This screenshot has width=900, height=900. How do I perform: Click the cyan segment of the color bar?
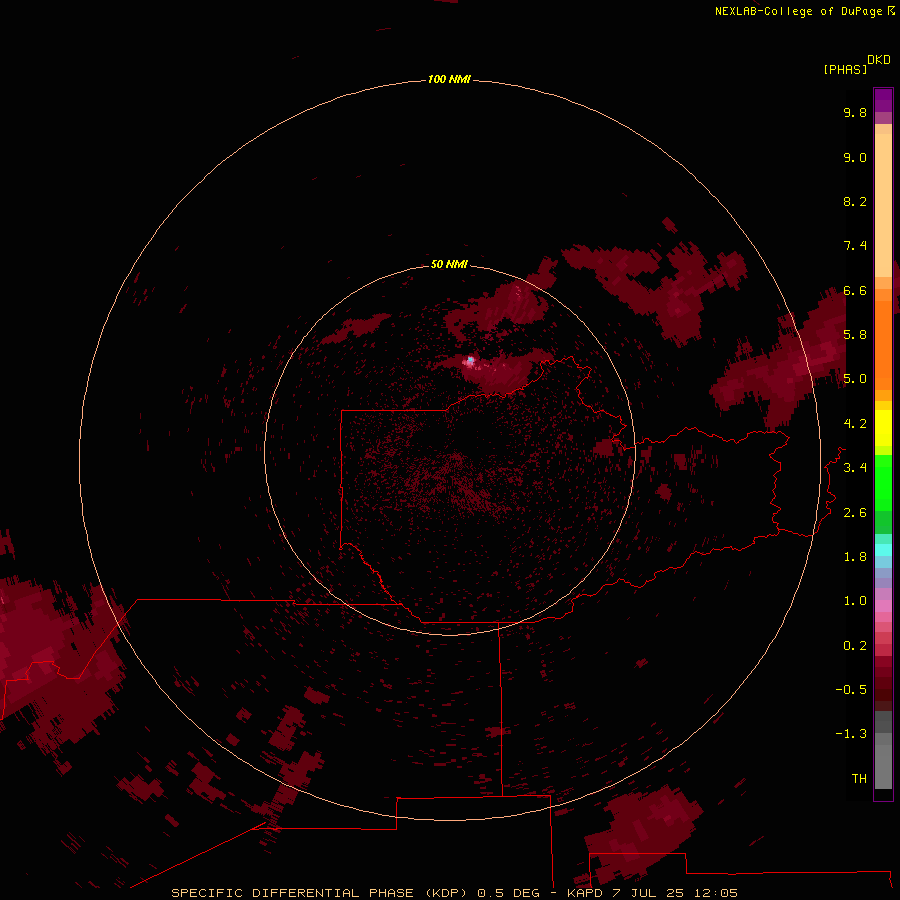tap(883, 550)
